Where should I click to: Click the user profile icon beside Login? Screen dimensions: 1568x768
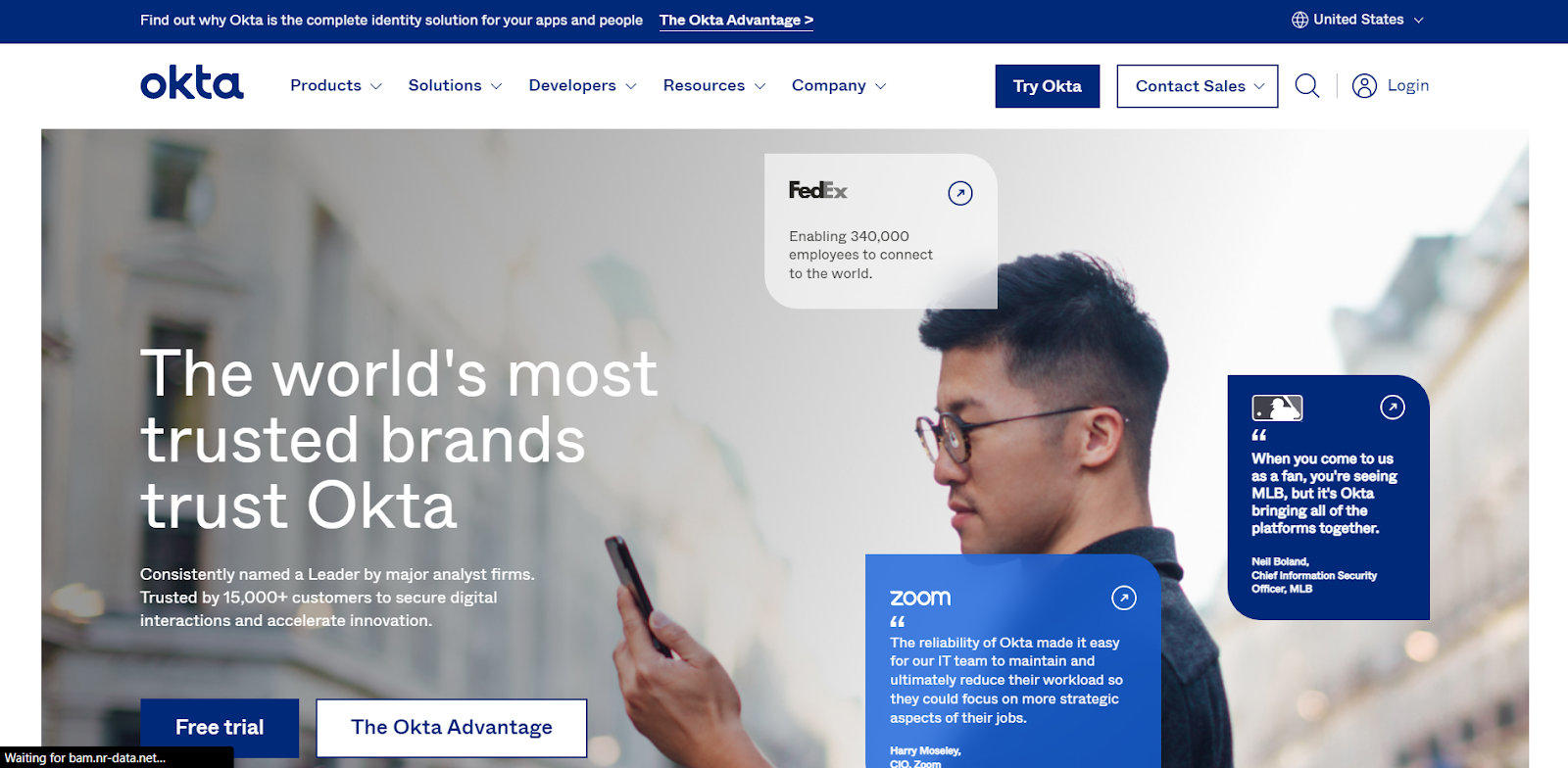point(1364,86)
